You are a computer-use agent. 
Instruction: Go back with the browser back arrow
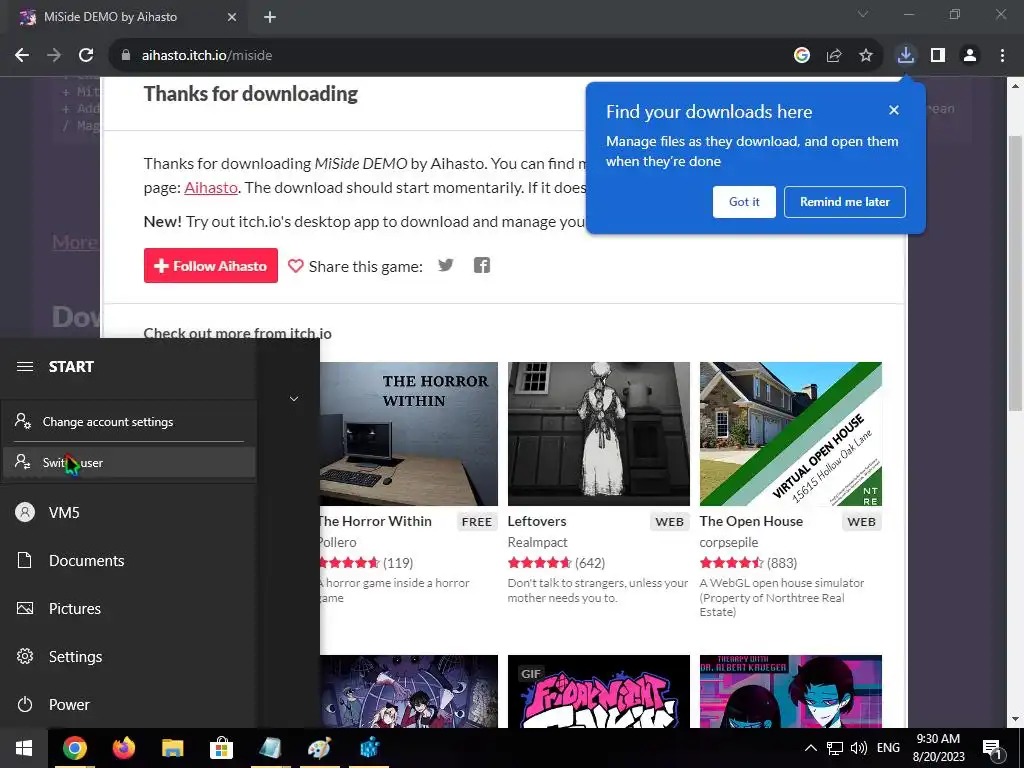(22, 56)
